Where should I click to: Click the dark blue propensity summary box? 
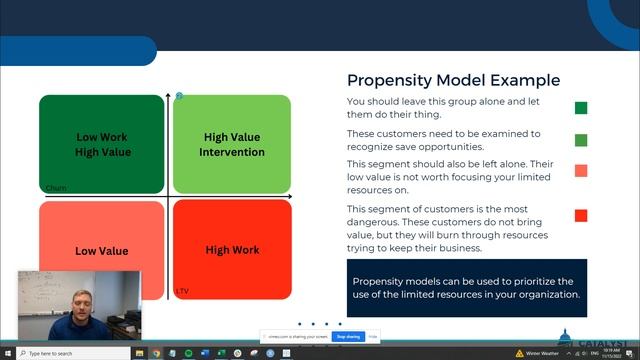pos(467,288)
